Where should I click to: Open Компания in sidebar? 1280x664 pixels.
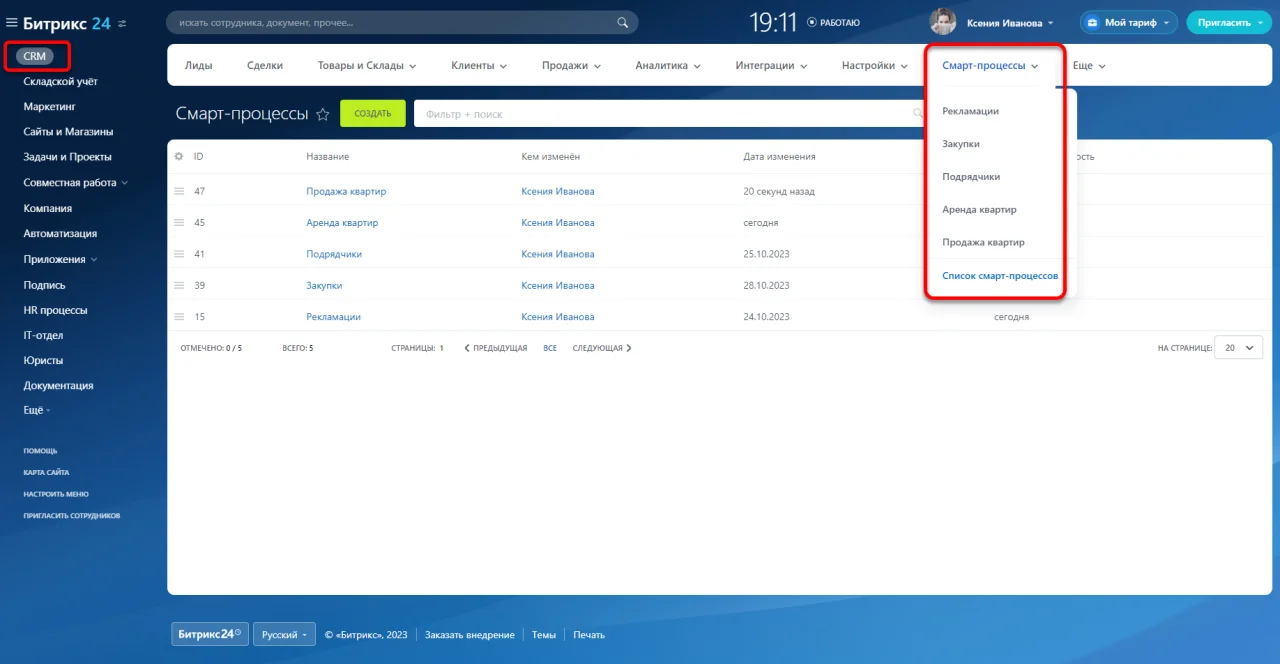tap(48, 208)
